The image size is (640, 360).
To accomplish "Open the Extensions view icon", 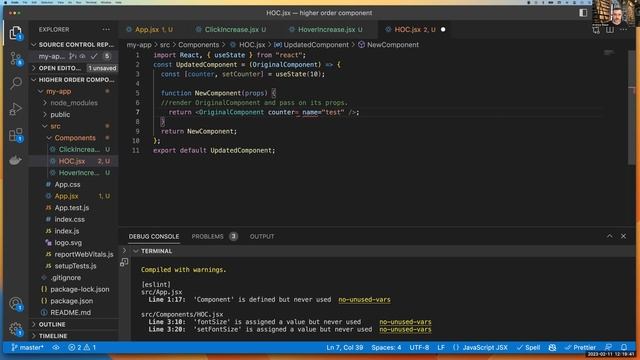I will click(16, 135).
